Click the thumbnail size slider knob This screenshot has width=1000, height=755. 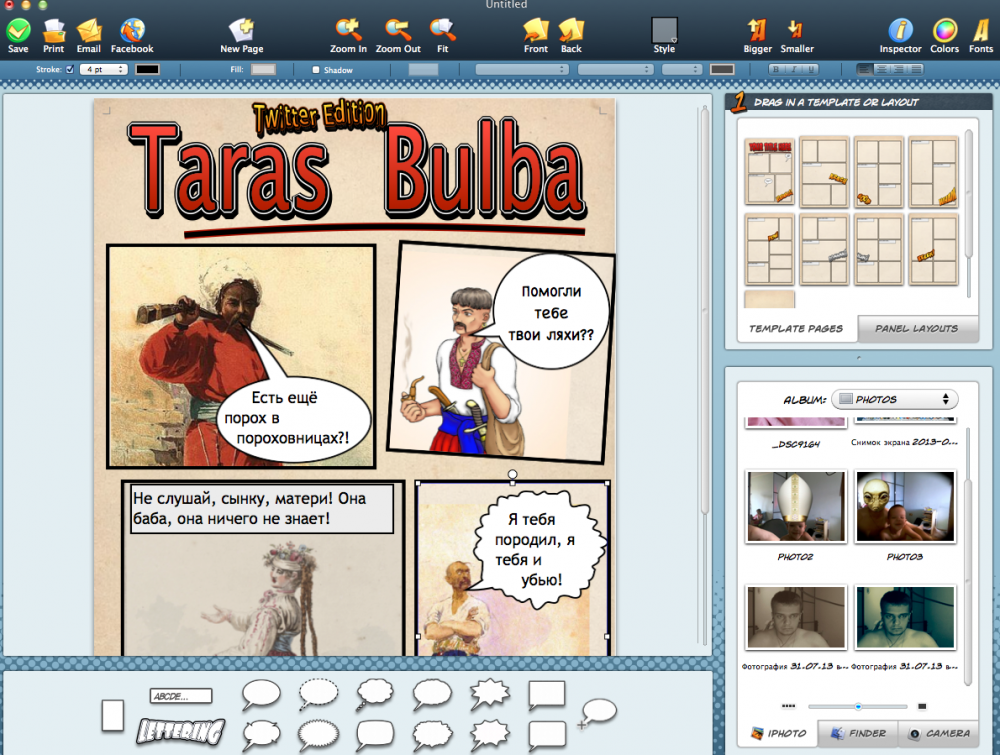[x=858, y=707]
